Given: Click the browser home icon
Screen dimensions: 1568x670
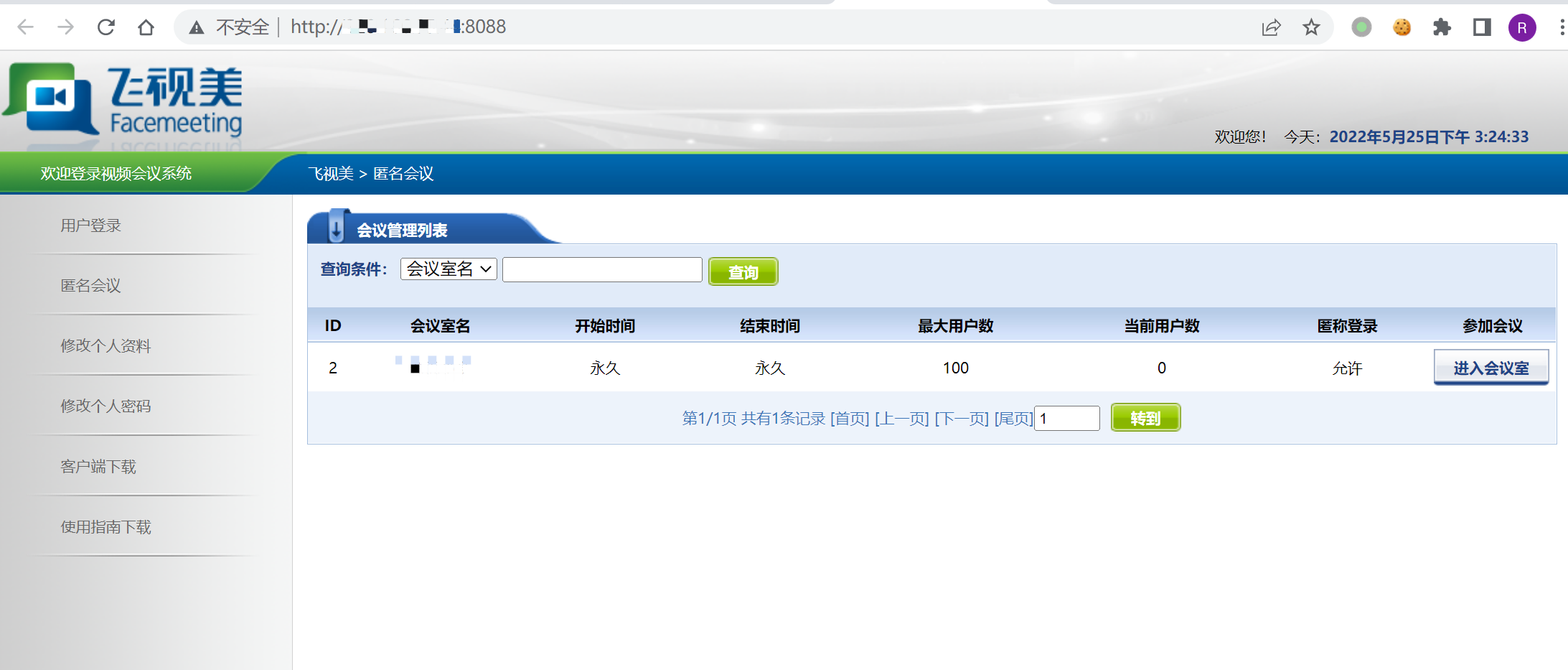Looking at the screenshot, I should click(146, 27).
